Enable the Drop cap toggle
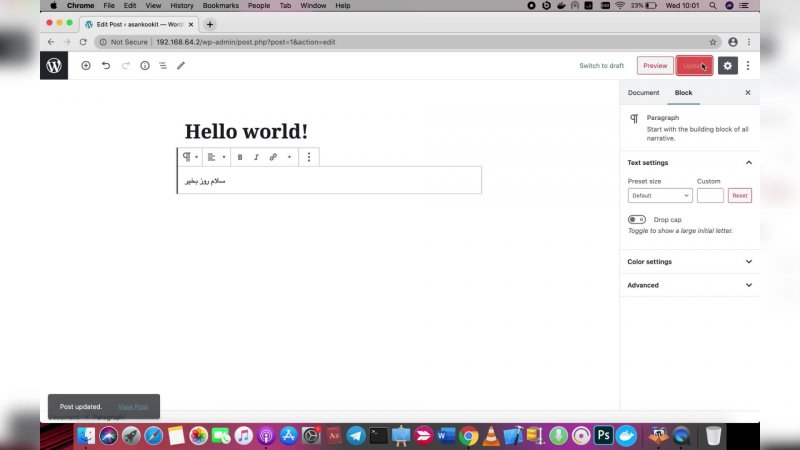 tap(636, 219)
